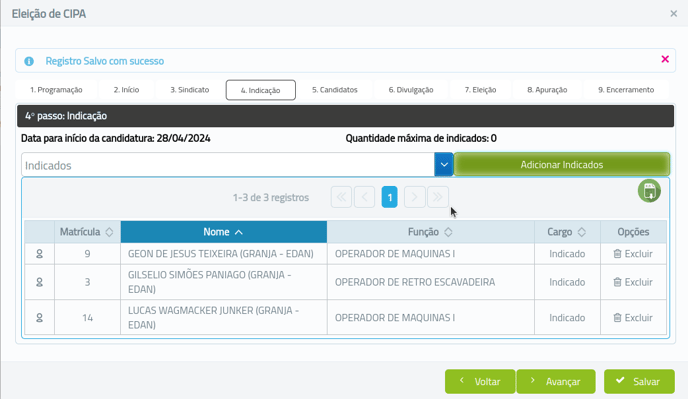
Task: Go to the previous page of records
Action: (x=364, y=197)
